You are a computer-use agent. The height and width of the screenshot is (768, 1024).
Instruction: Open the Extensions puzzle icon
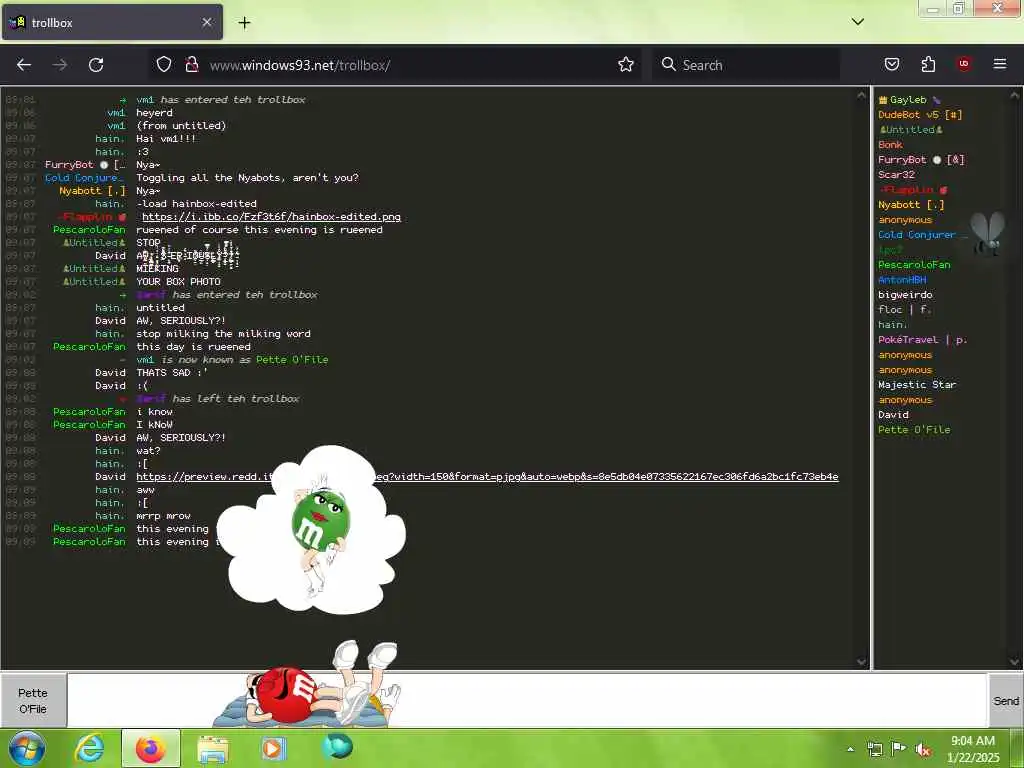[928, 64]
